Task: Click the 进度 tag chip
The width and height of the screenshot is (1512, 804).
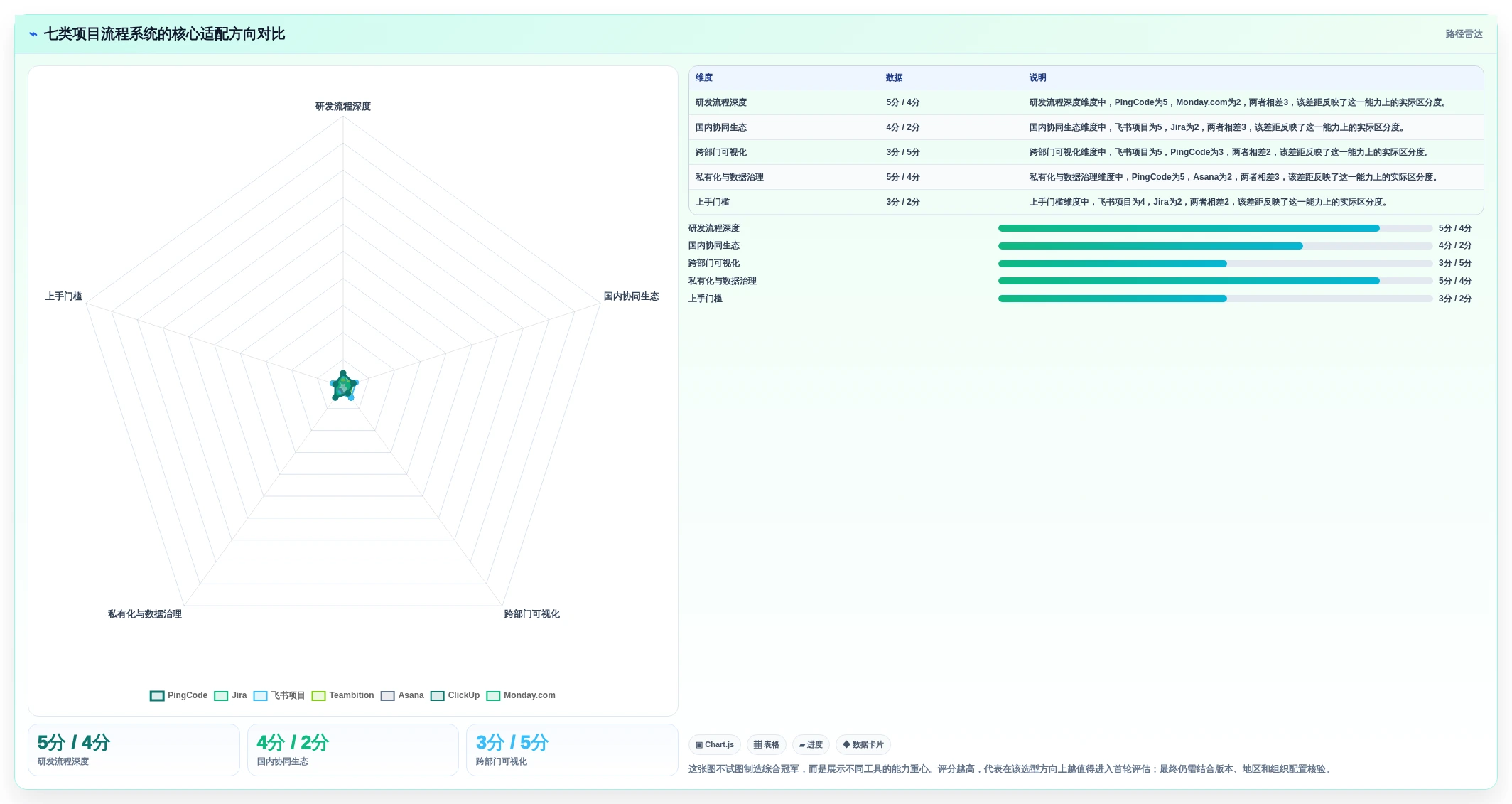Action: (811, 744)
